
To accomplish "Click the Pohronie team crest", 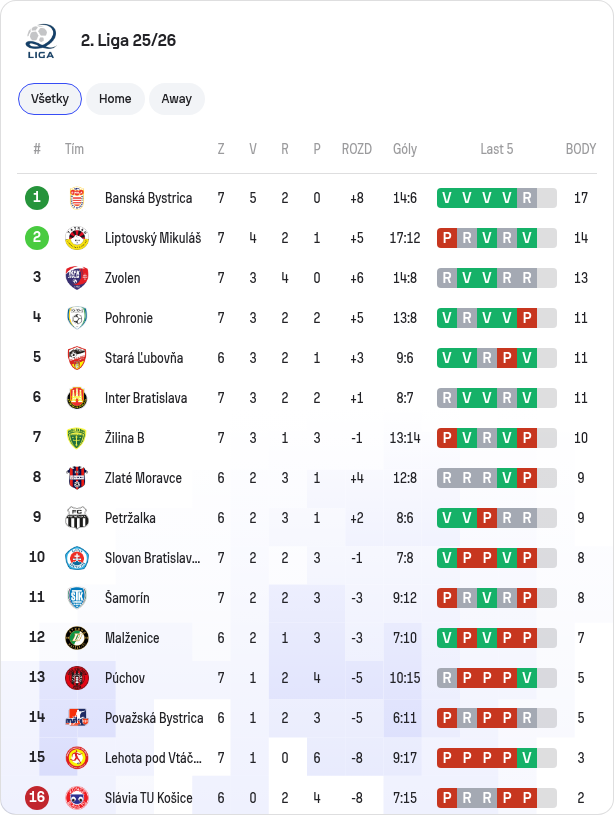I will 77,318.
